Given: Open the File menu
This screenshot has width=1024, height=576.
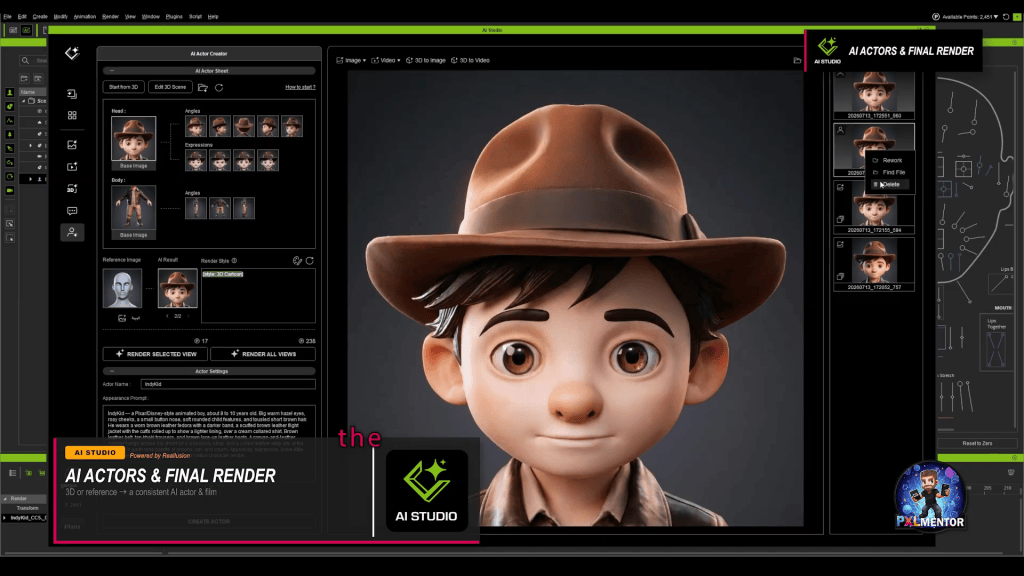Looking at the screenshot, I should tap(7, 16).
